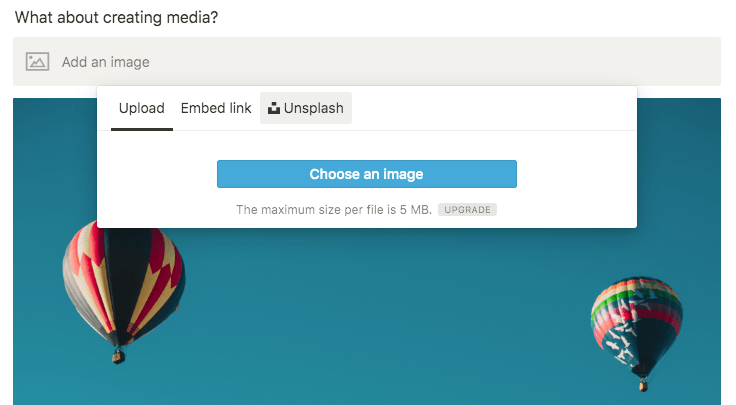Click the word Unsplash in the tab
Viewport: 736px width, 405px height.
point(314,108)
